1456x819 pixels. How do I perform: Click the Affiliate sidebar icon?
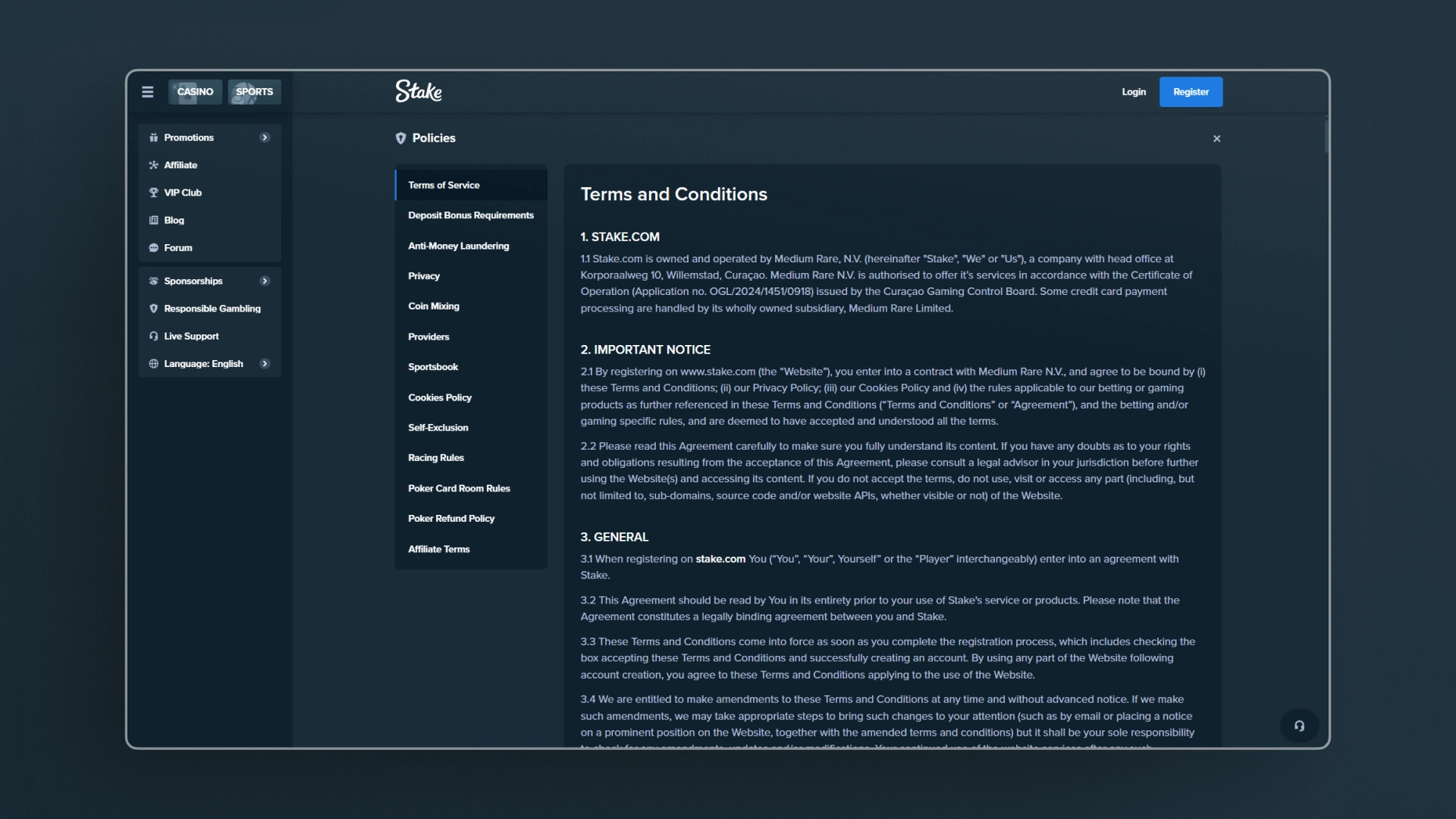154,165
